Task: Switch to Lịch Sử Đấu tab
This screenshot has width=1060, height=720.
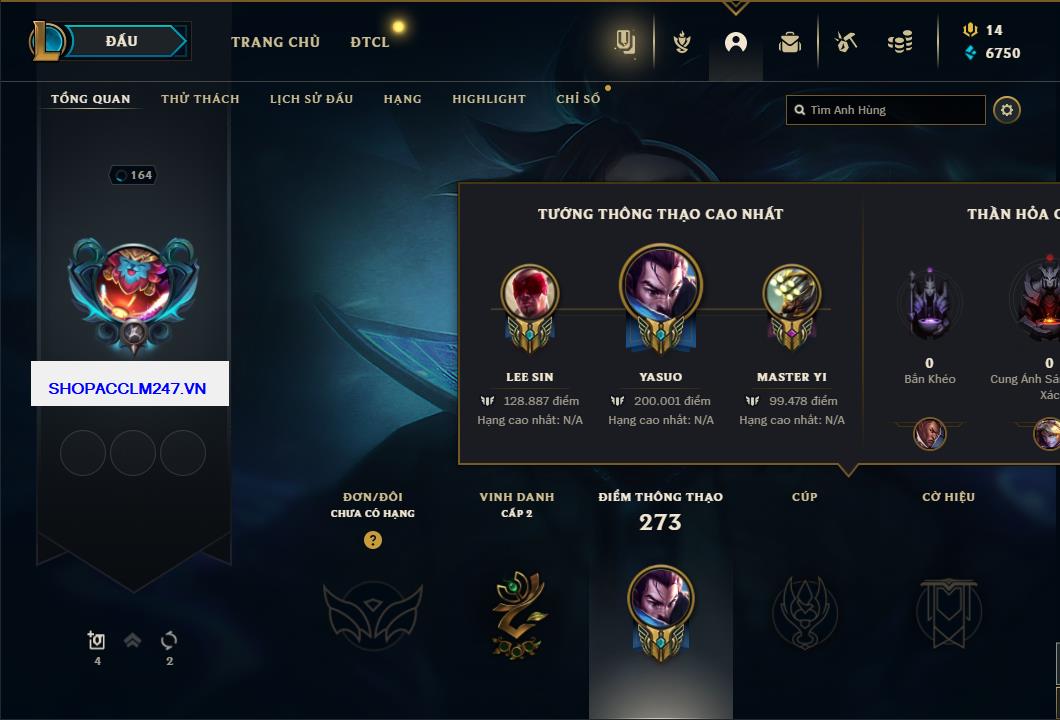Action: tap(312, 99)
